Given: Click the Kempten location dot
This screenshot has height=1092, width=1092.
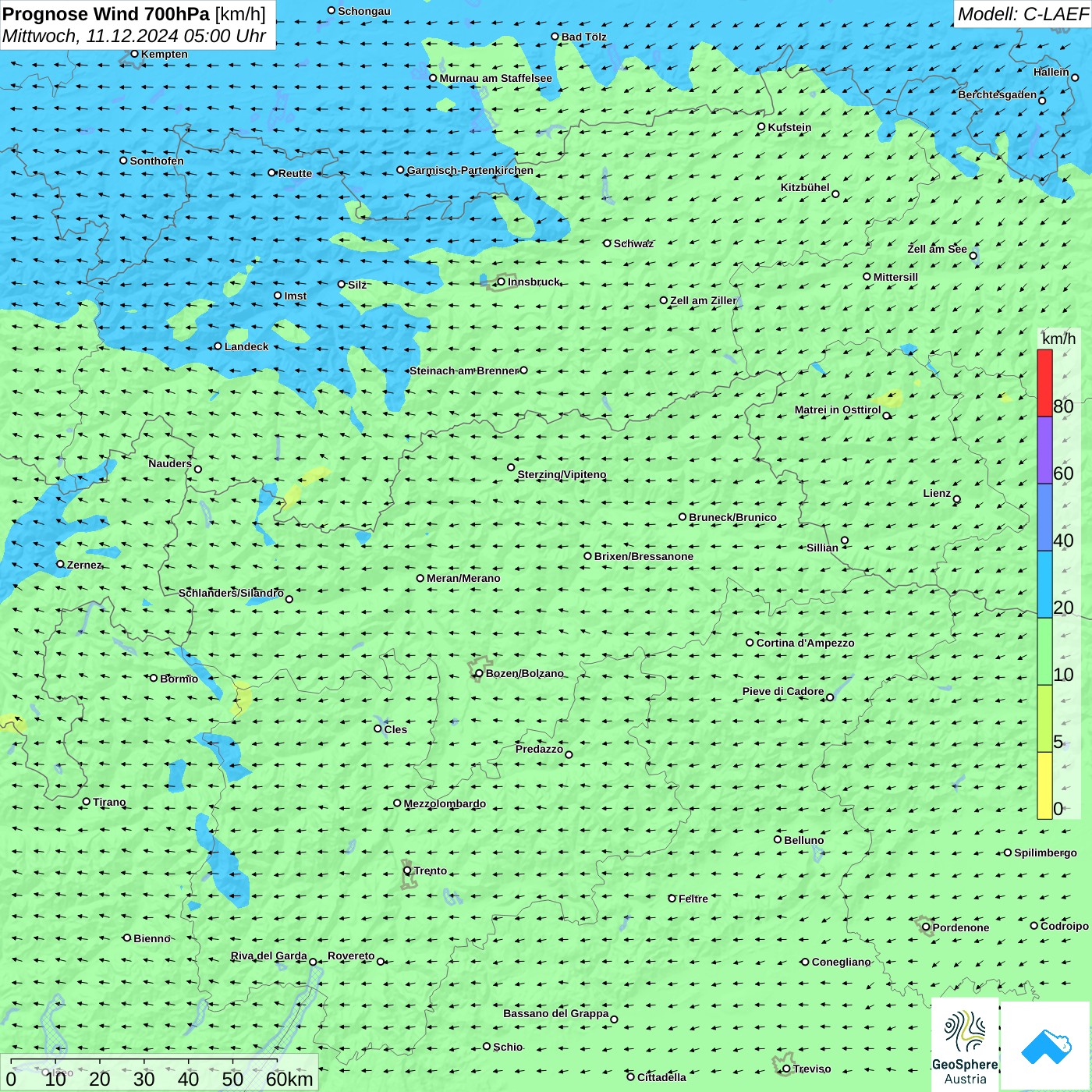Looking at the screenshot, I should click(x=134, y=54).
